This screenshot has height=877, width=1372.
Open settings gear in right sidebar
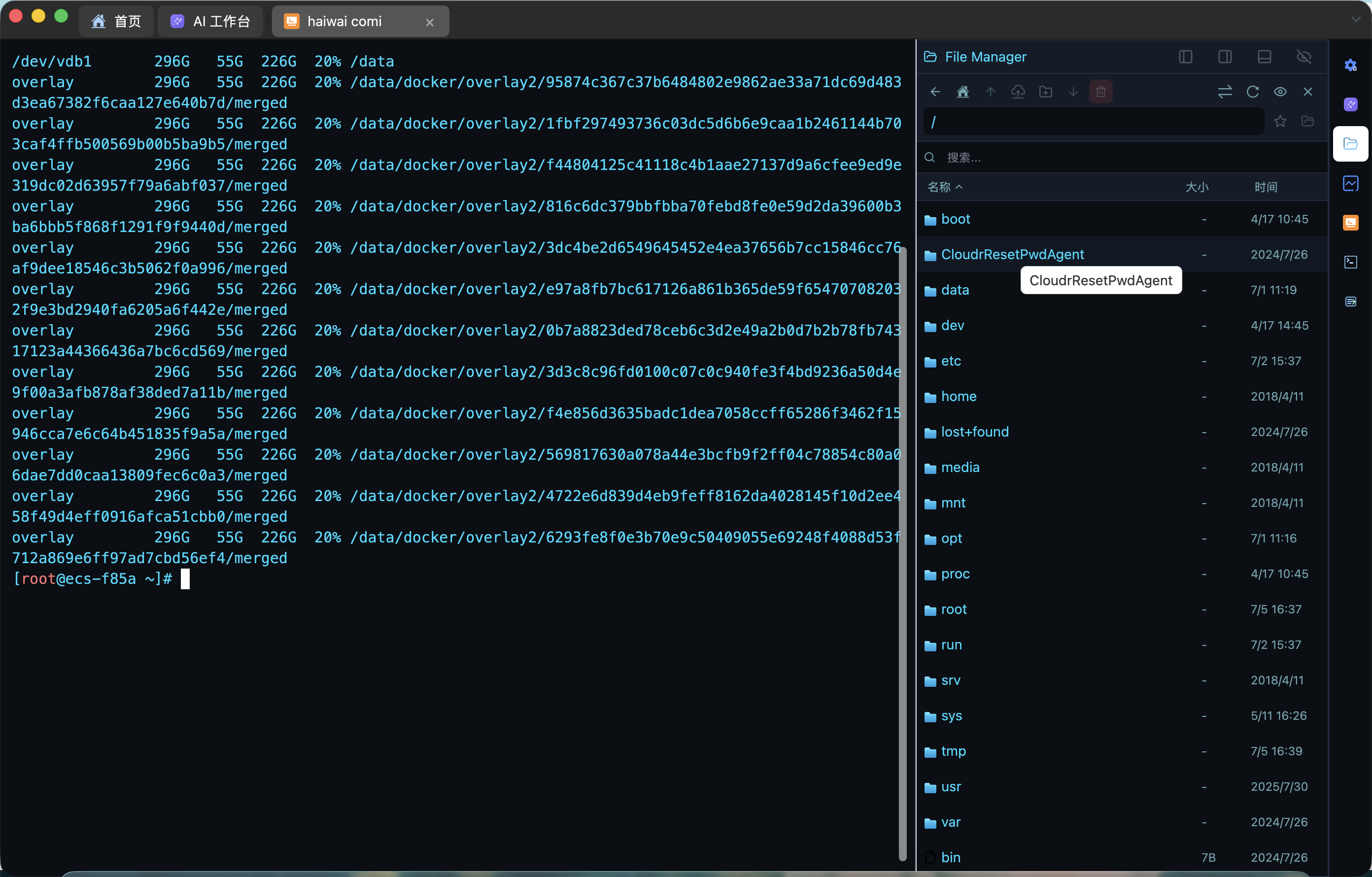point(1350,65)
